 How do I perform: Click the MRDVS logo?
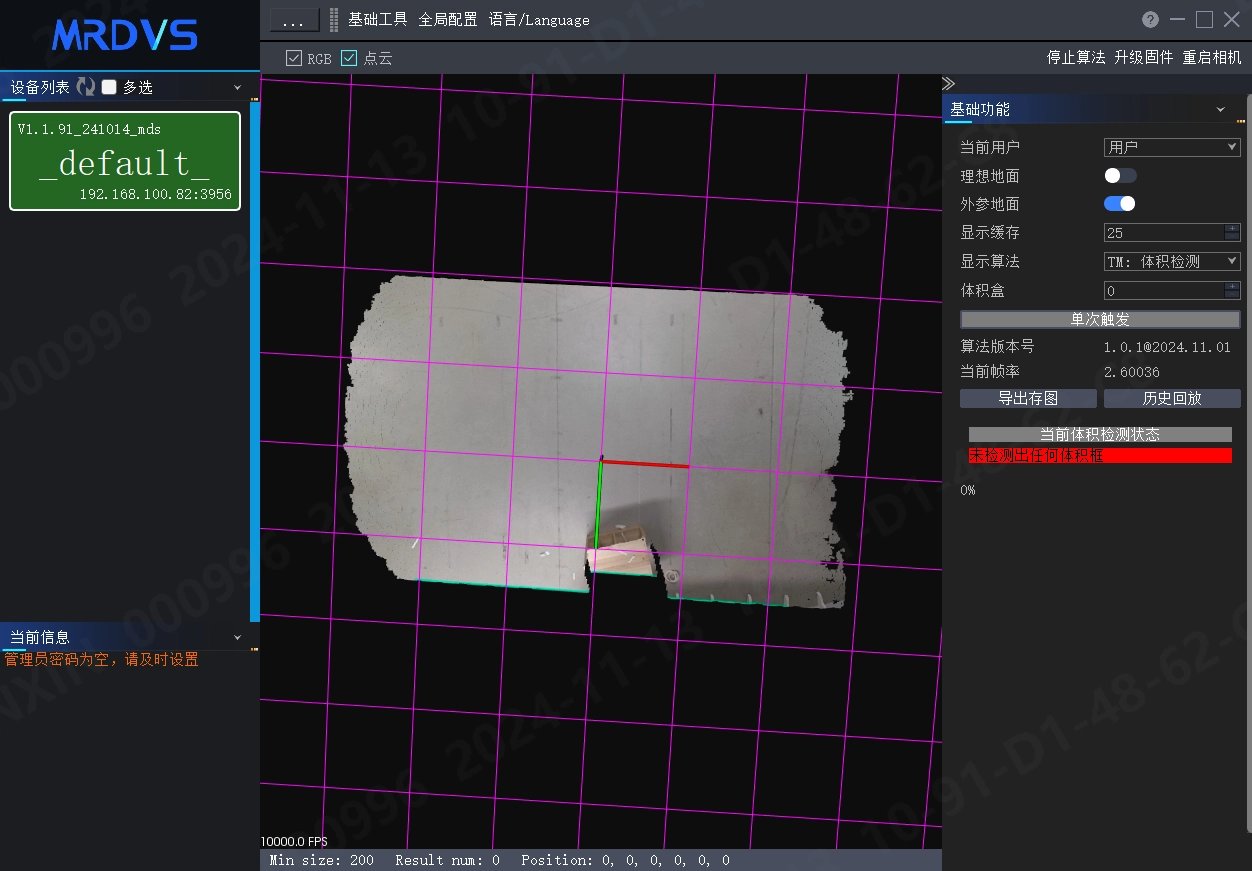tap(125, 35)
